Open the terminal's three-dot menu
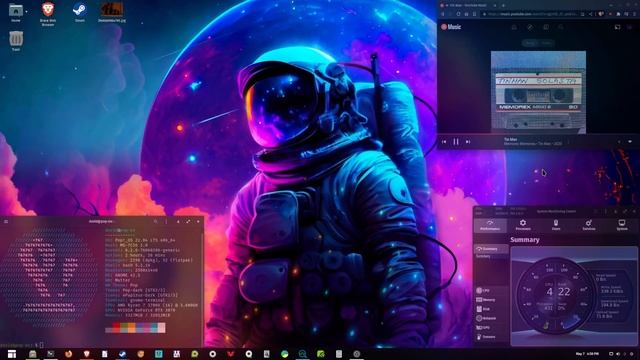This screenshot has width=640, height=360. click(166, 222)
